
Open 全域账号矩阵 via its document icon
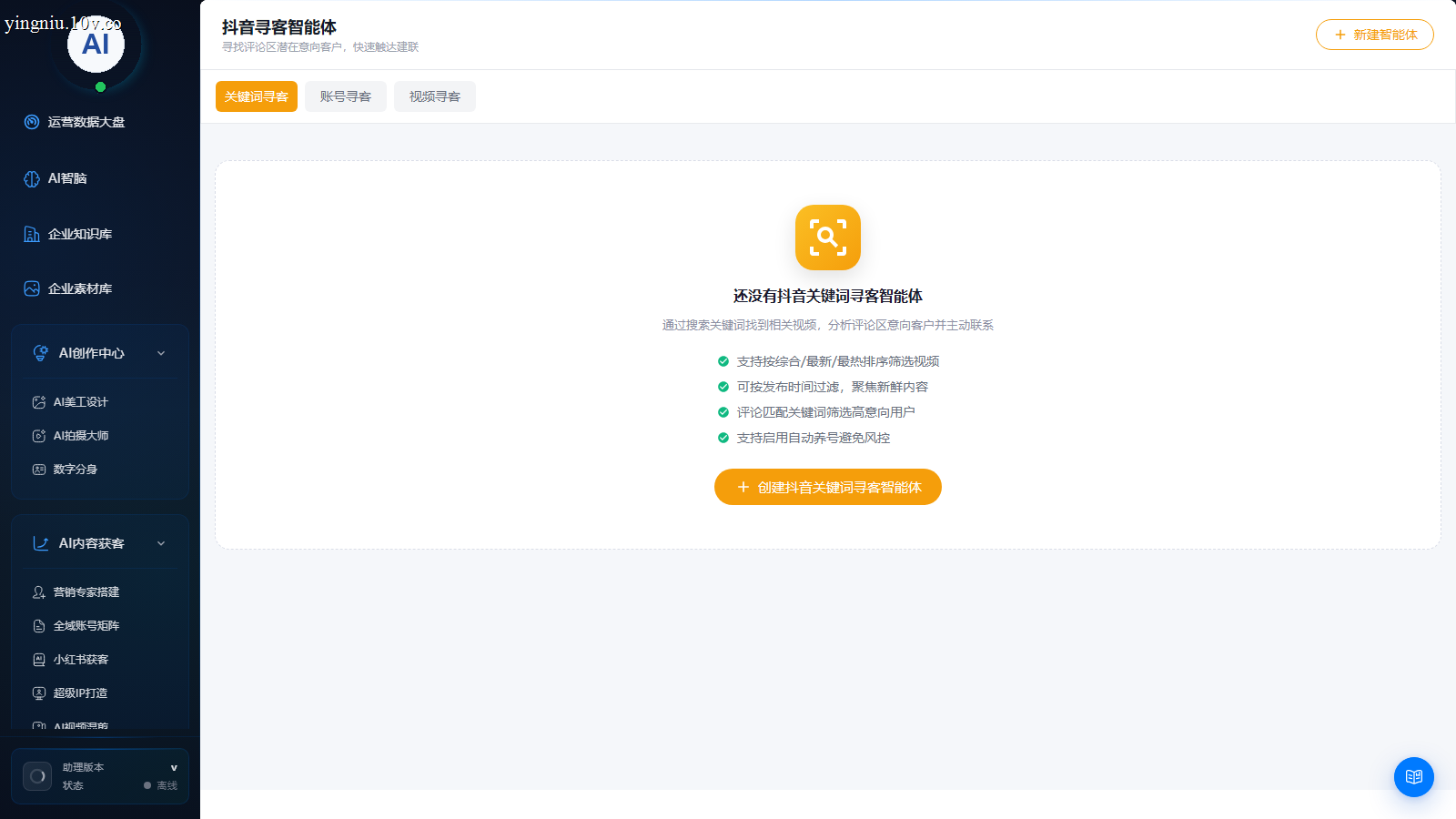pyautogui.click(x=39, y=626)
